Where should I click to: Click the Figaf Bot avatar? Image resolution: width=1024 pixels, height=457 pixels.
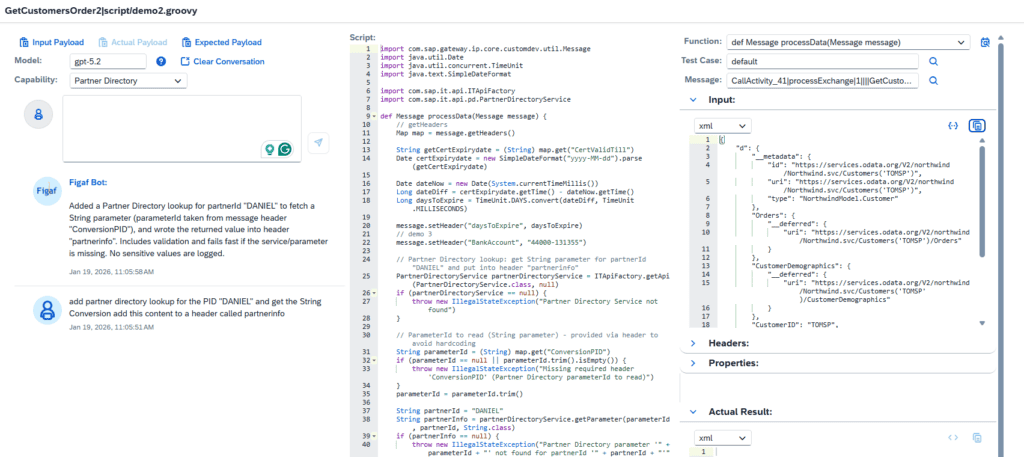(x=47, y=191)
